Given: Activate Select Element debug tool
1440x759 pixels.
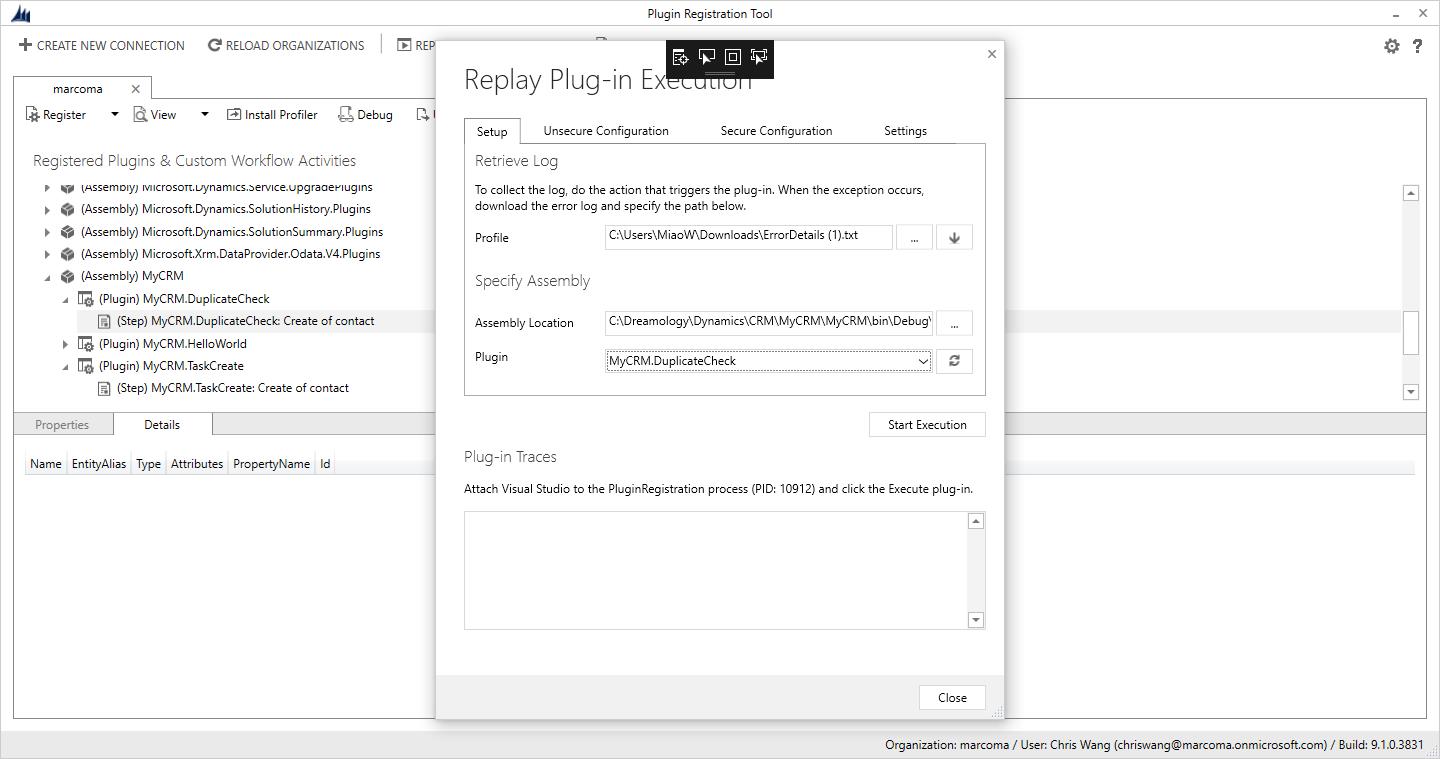Looking at the screenshot, I should coord(707,57).
